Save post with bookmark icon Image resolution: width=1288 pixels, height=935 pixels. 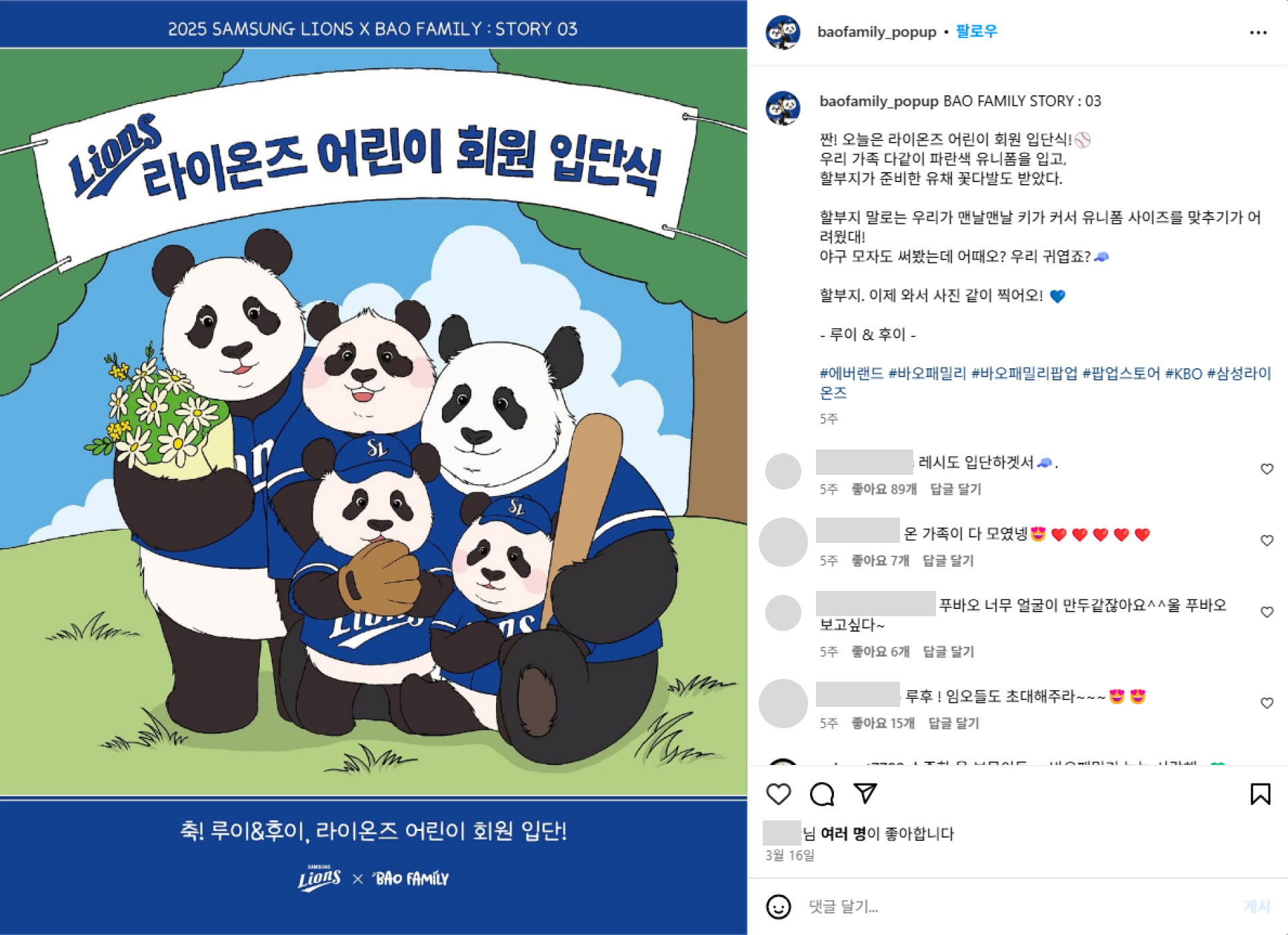pos(1260,794)
